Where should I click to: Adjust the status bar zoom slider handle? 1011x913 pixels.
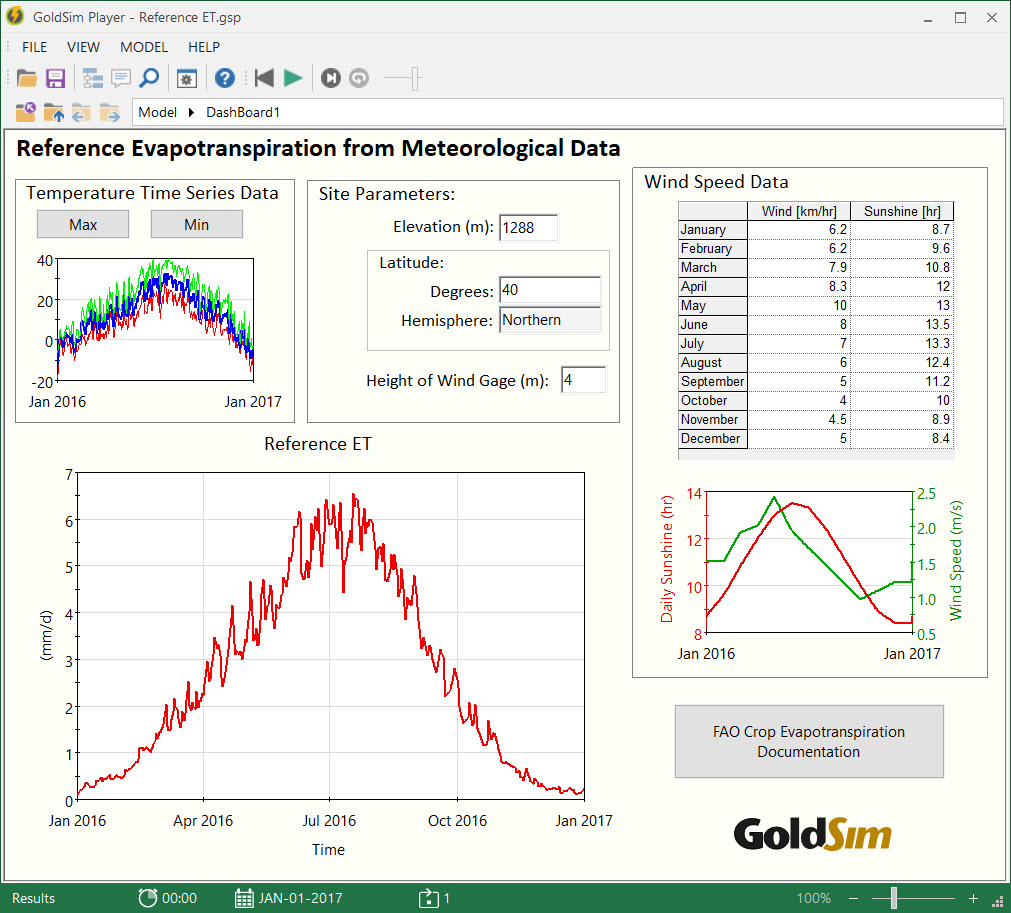point(894,898)
